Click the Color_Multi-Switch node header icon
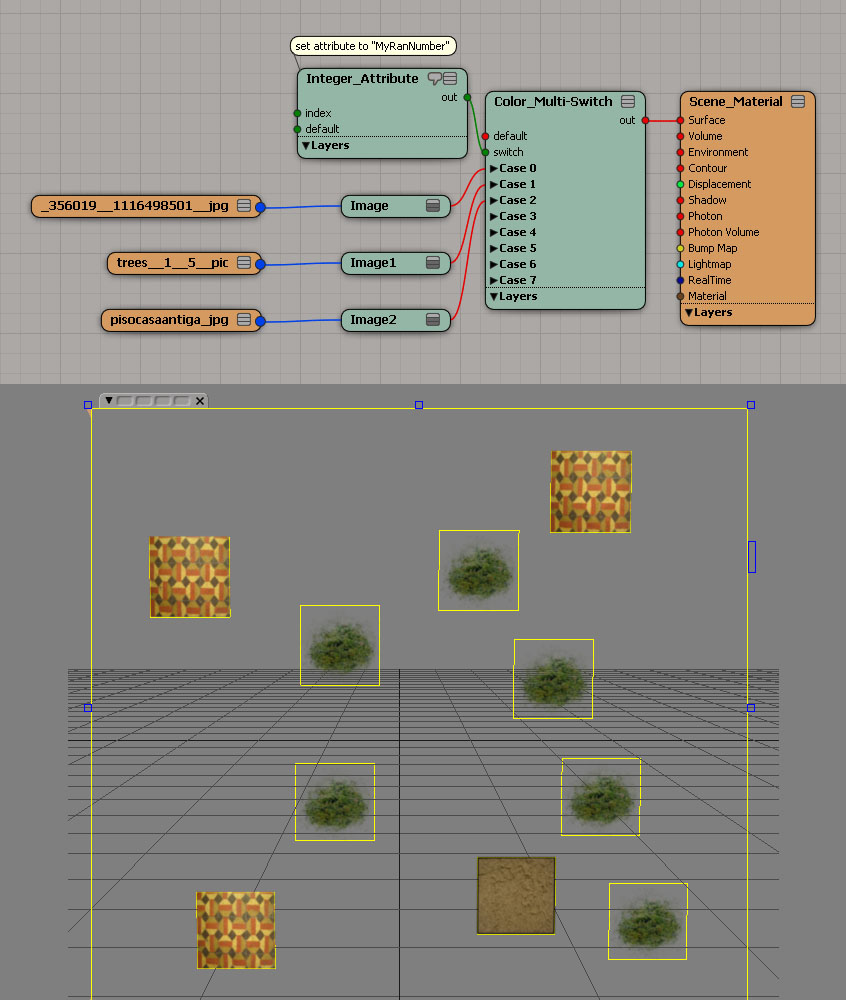This screenshot has width=846, height=1000. (x=628, y=101)
